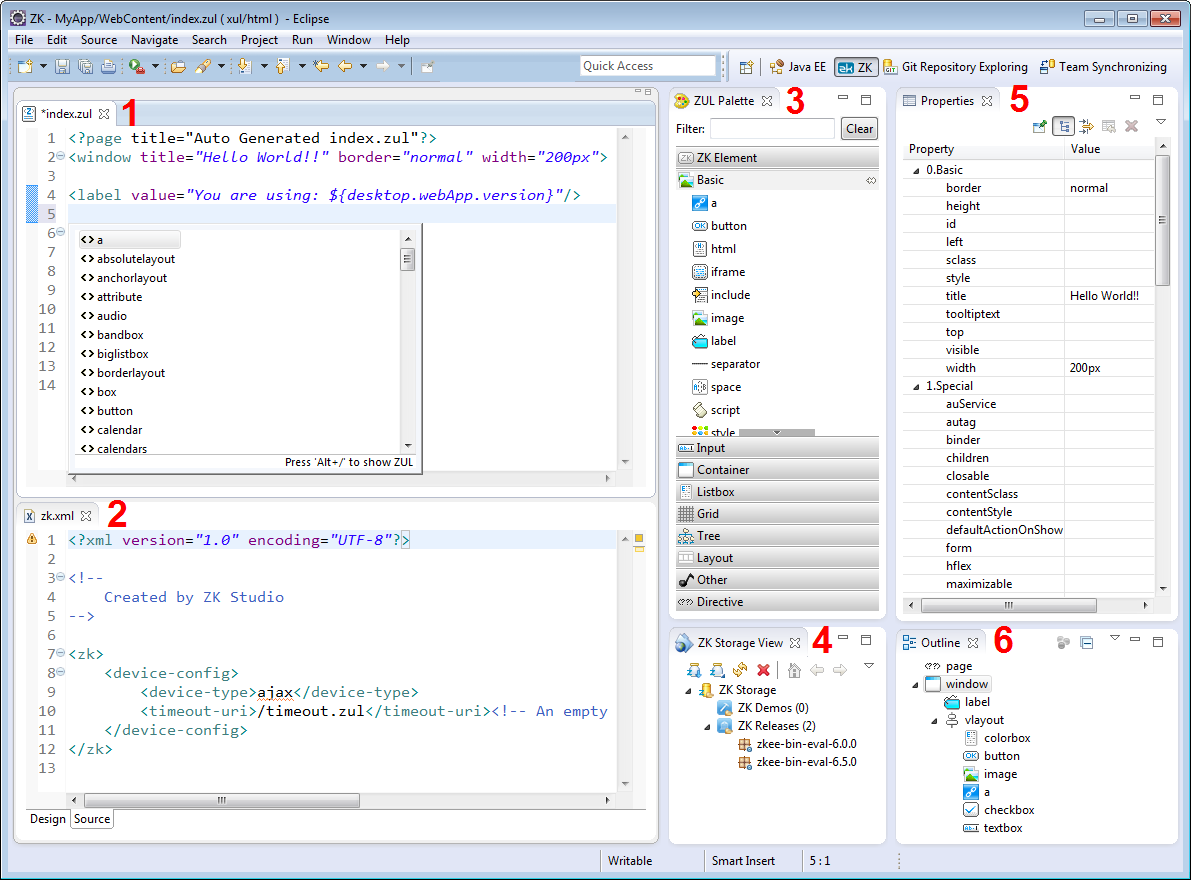Collapse the ZK Releases (2) node

point(707,727)
